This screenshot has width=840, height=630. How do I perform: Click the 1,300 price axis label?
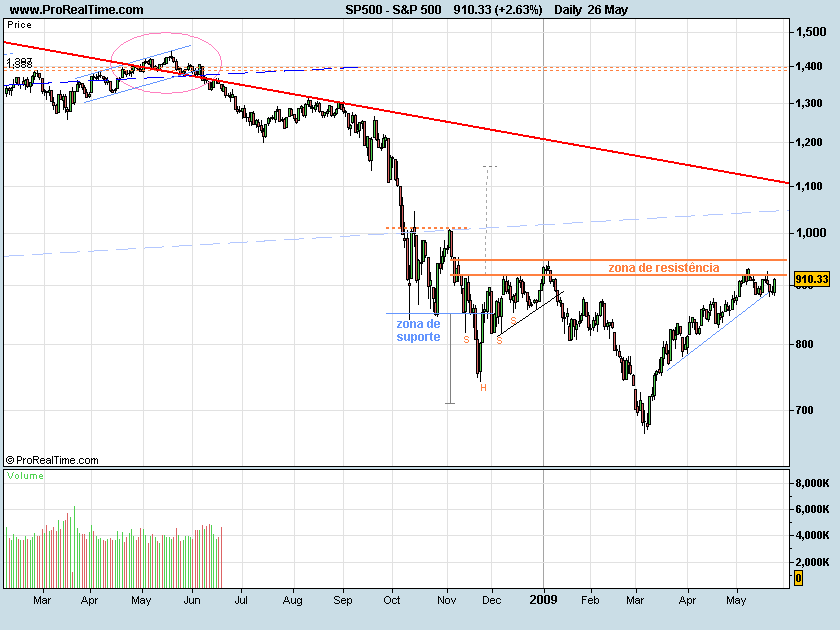809,103
